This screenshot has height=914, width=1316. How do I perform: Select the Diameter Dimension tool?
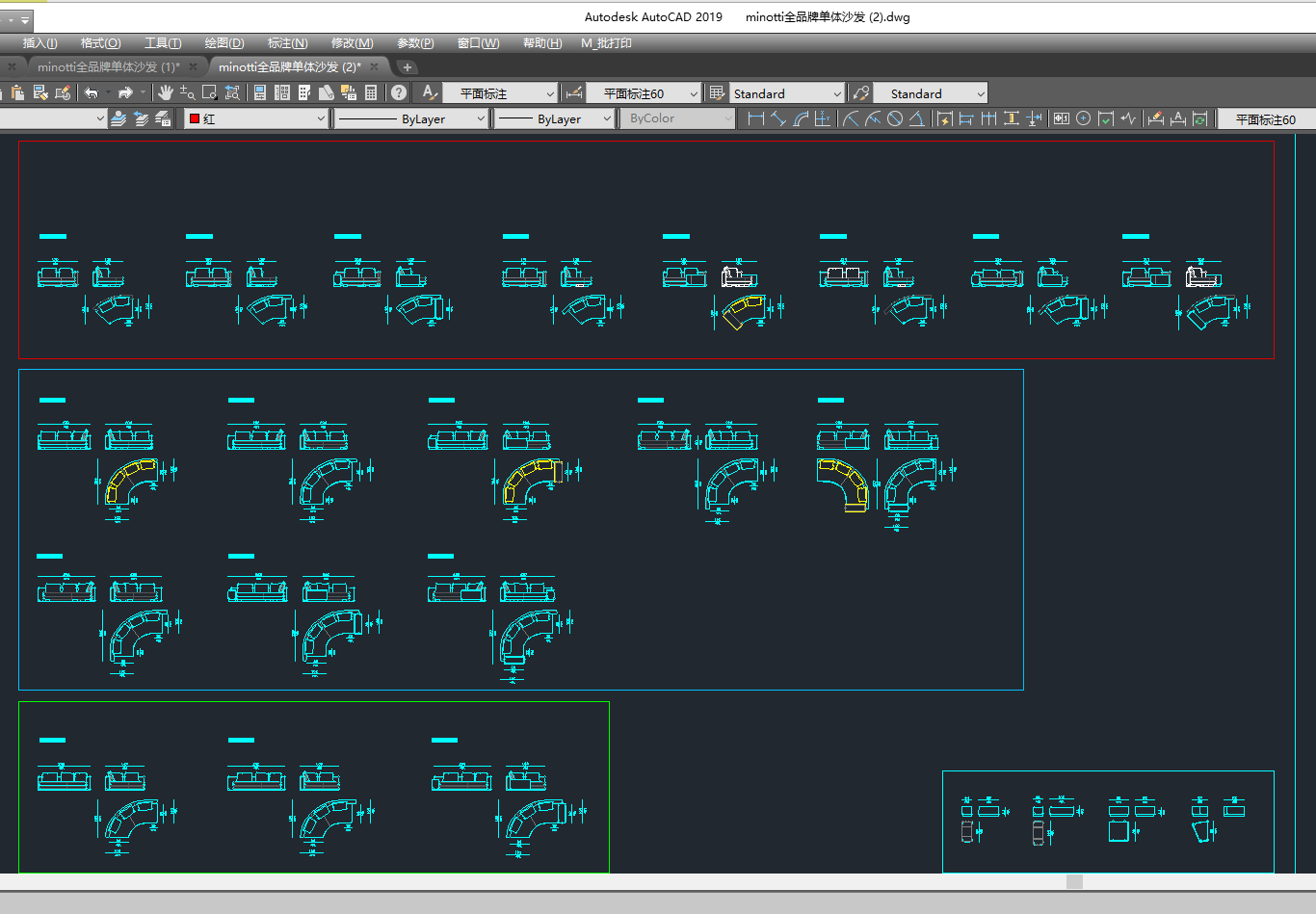(x=895, y=118)
